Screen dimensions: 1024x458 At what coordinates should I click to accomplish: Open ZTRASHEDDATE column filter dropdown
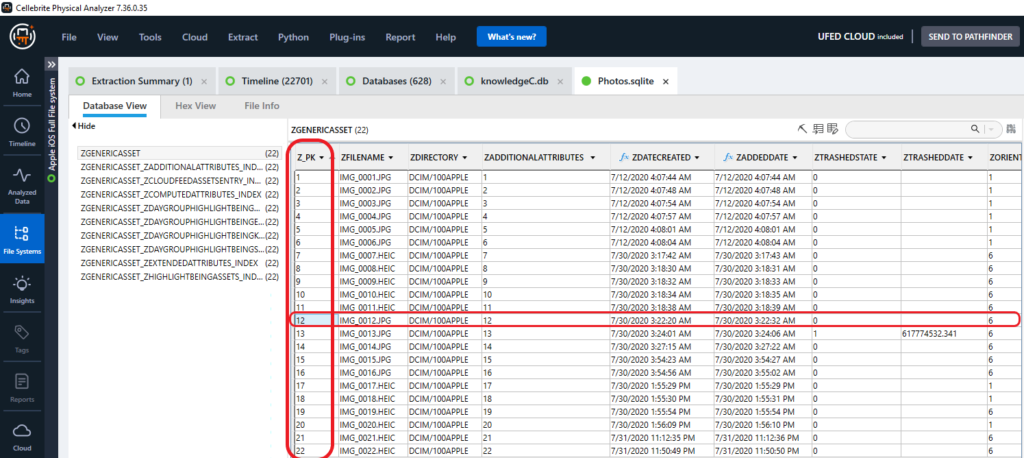click(x=970, y=157)
